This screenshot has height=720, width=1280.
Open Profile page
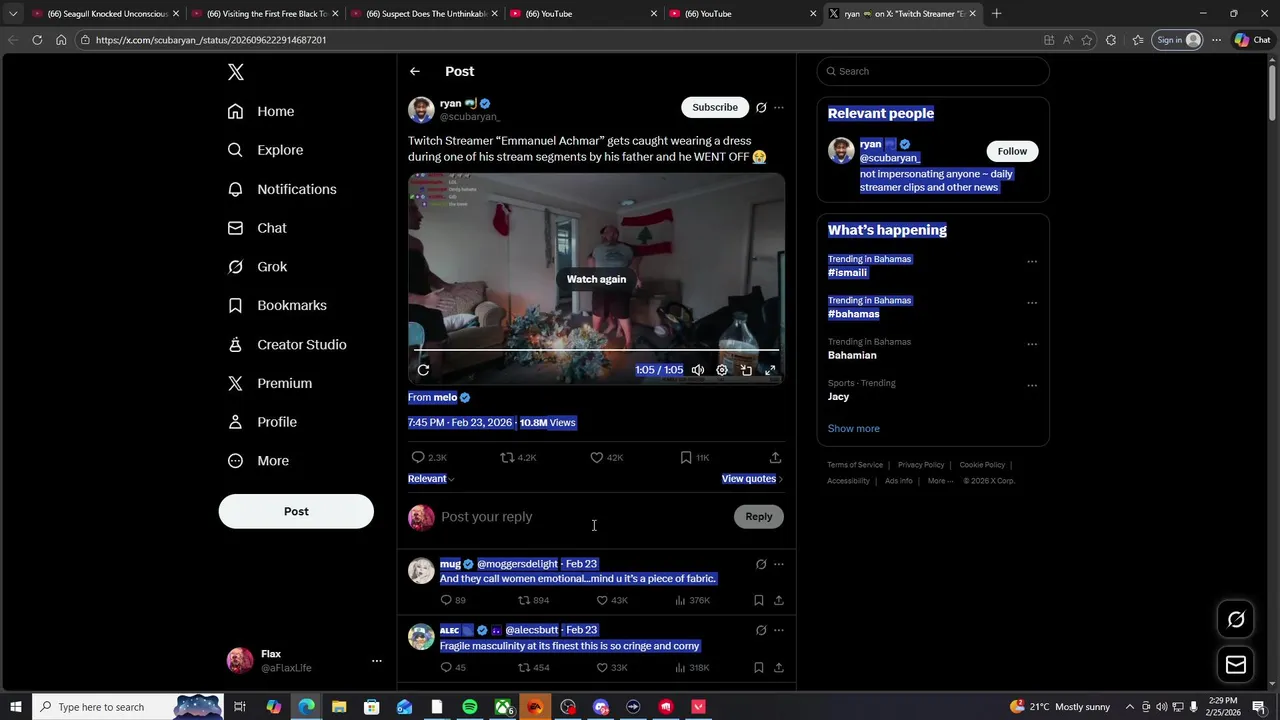(262, 422)
